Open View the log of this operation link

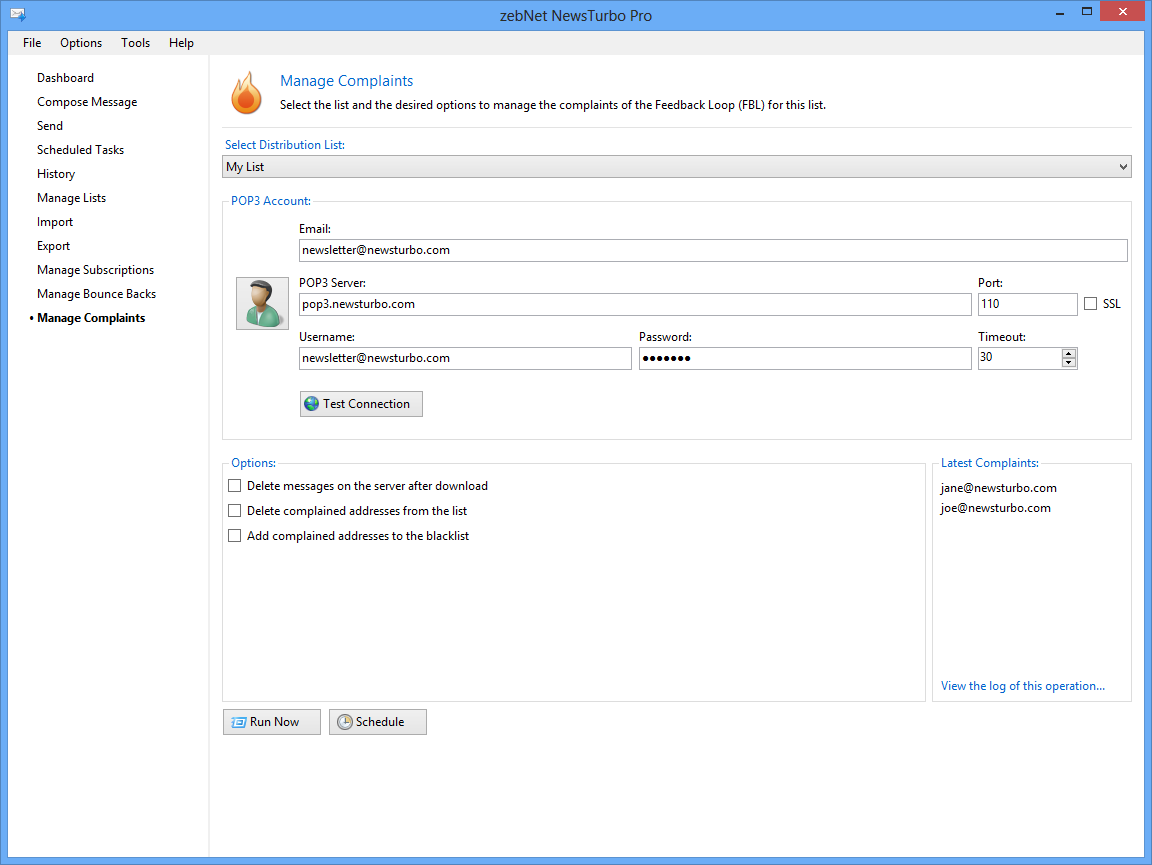click(x=1022, y=686)
